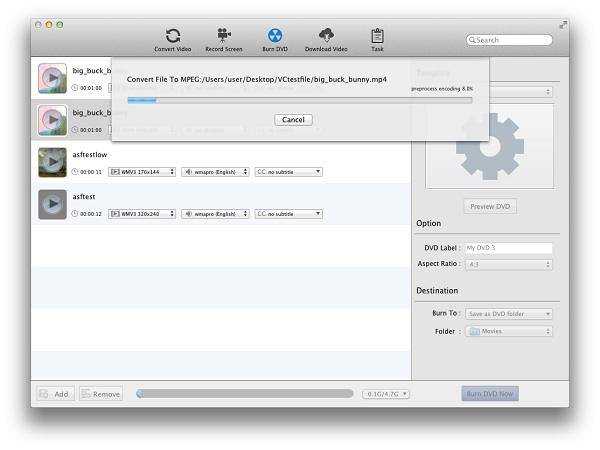
Task: Click the magnifier icon in Search
Action: click(x=472, y=40)
